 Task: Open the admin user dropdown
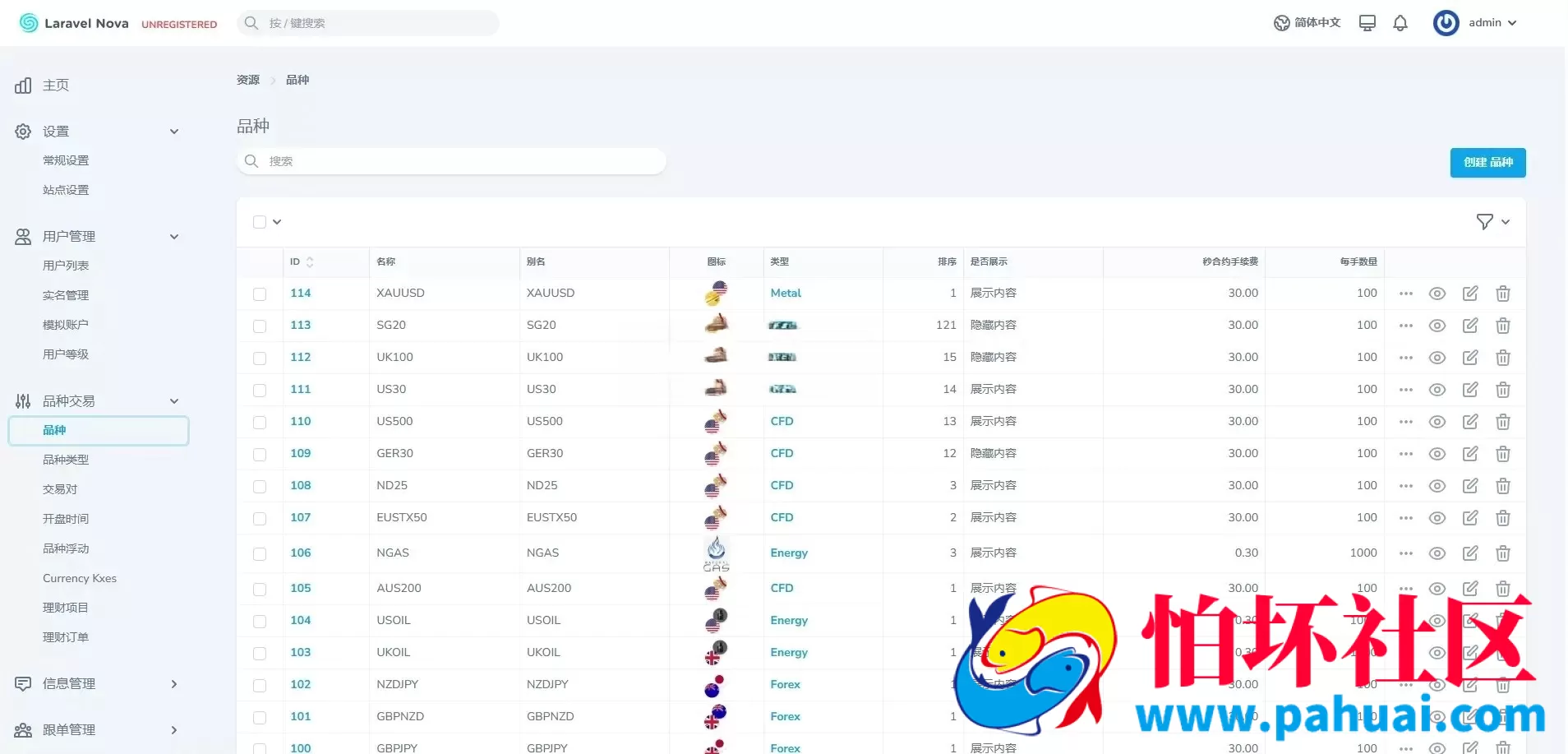1492,23
